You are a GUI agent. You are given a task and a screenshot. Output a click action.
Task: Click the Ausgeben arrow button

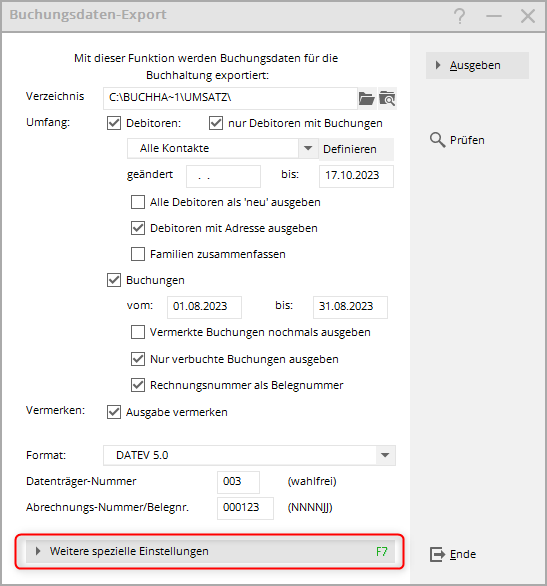coord(477,65)
